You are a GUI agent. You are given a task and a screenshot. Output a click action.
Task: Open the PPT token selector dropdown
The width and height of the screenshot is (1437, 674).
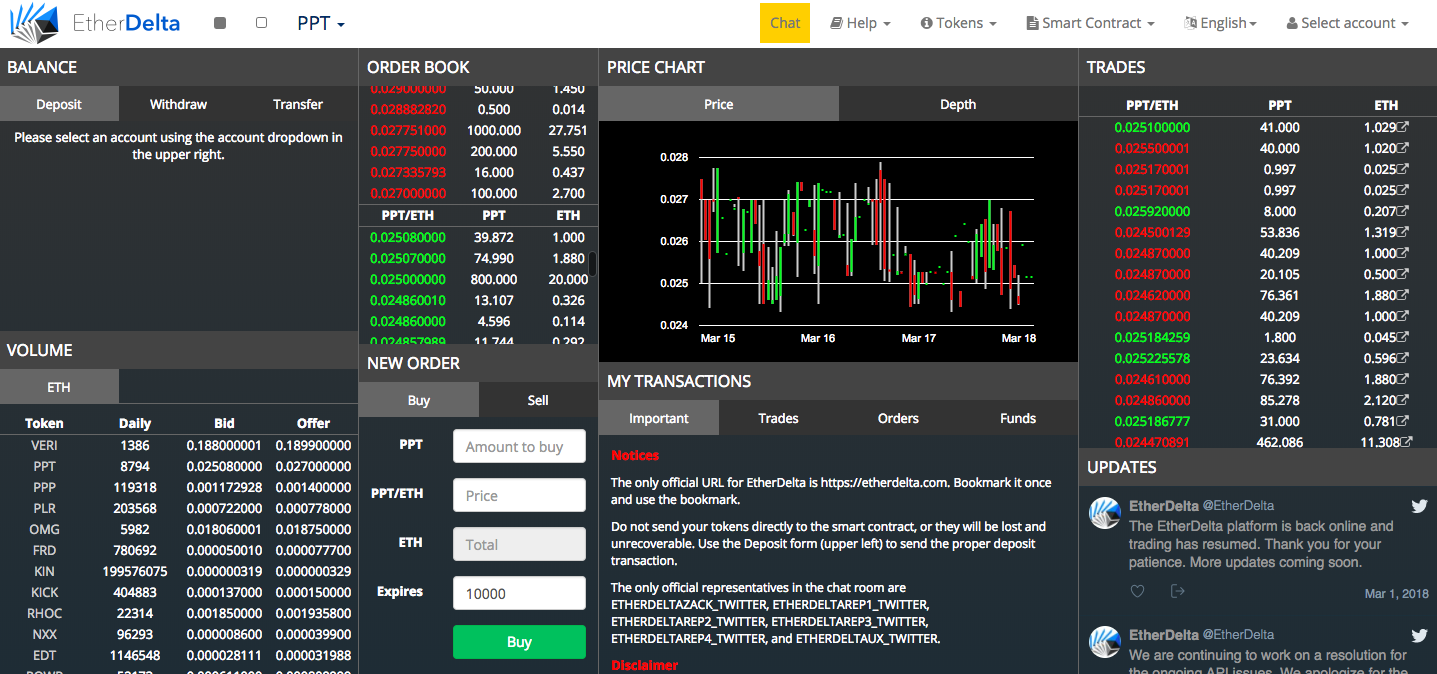pyautogui.click(x=321, y=23)
